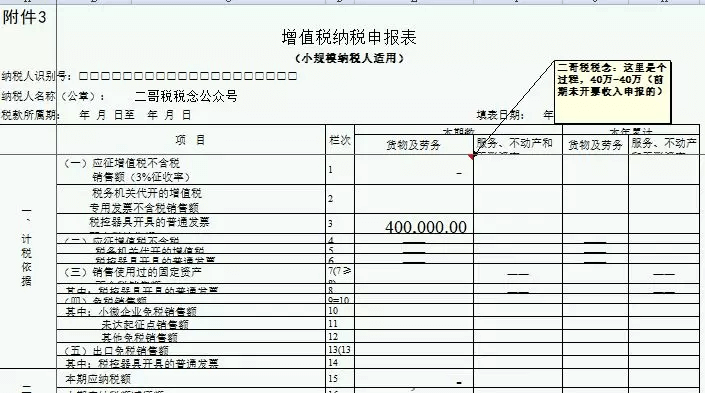
Task: Select the 小微企业免税销售额 row label
Action: [131, 311]
